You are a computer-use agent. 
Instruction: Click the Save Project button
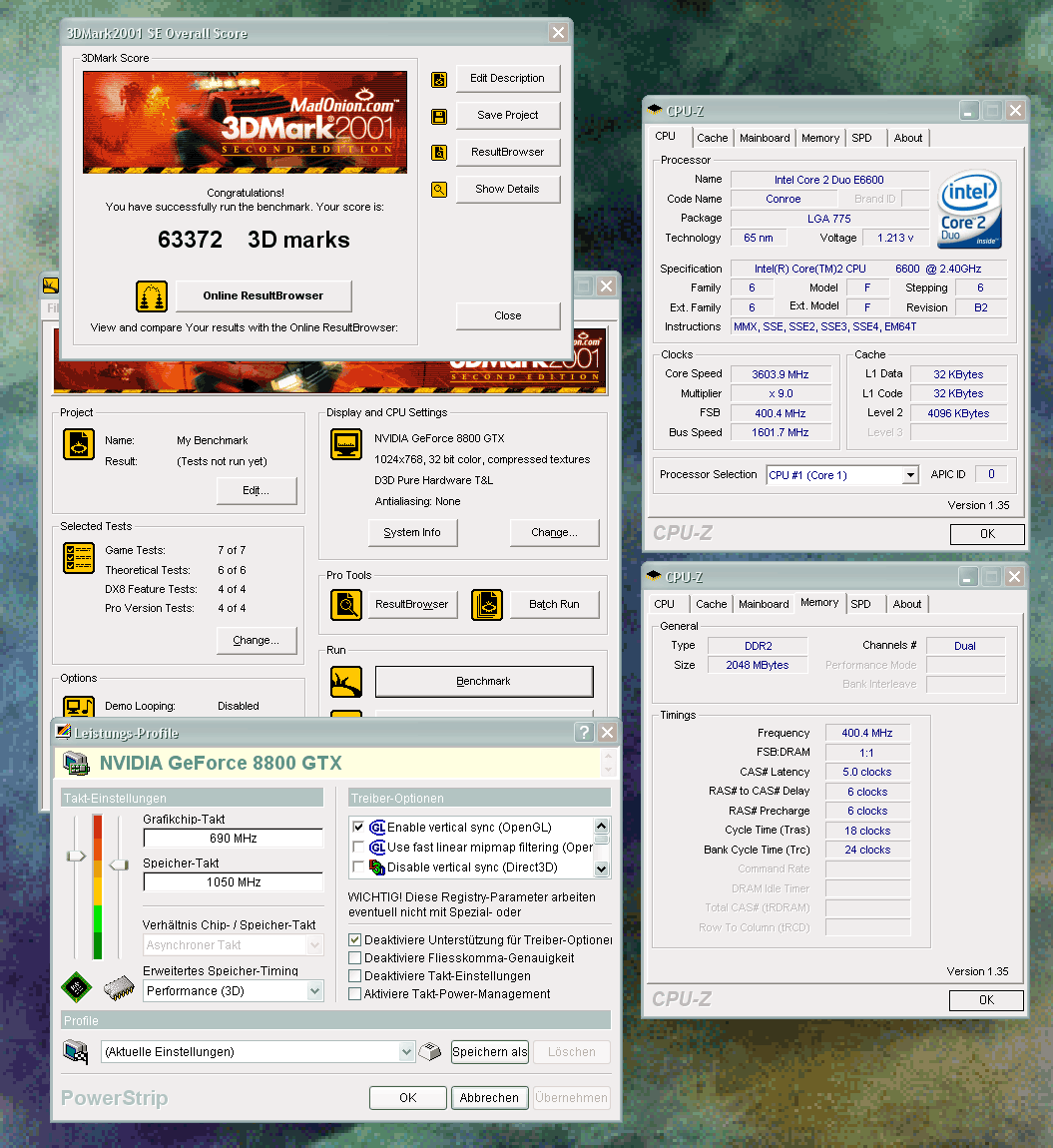point(507,115)
